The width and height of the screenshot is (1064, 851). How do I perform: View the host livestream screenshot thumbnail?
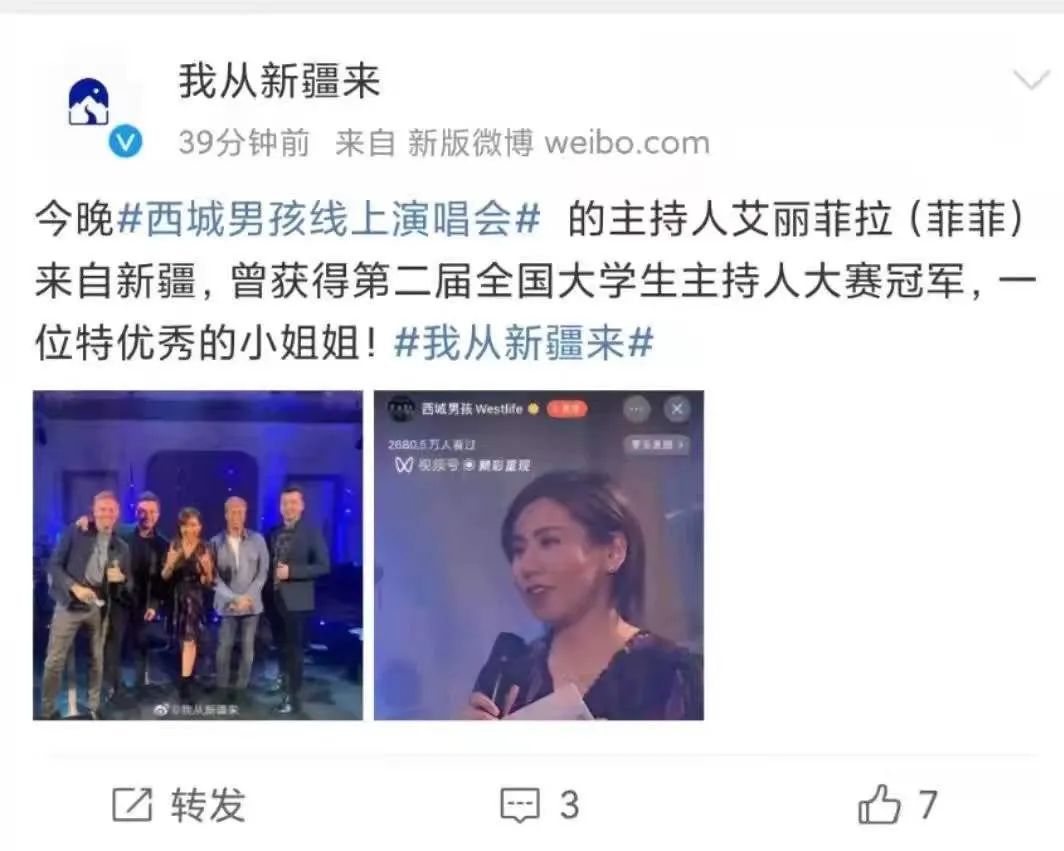pos(539,555)
